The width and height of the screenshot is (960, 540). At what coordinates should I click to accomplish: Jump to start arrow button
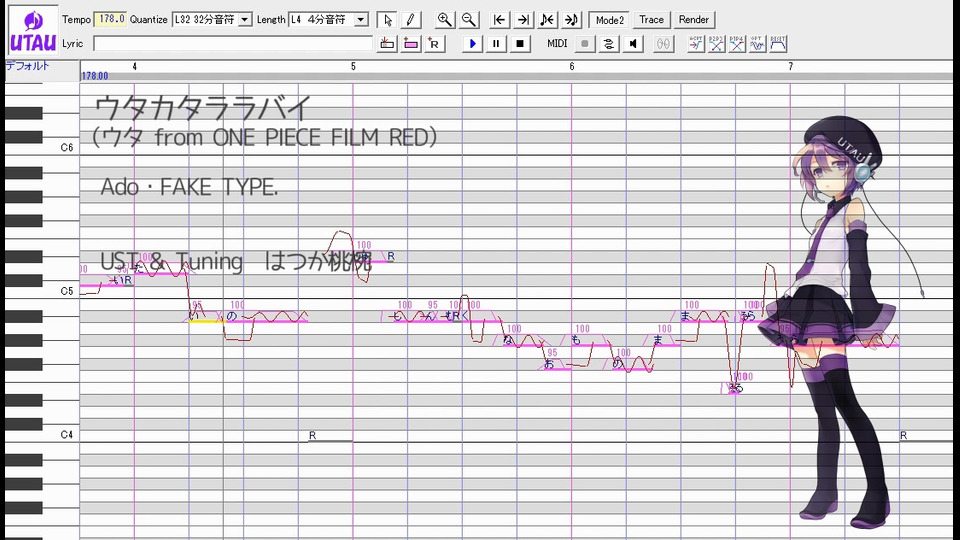500,20
